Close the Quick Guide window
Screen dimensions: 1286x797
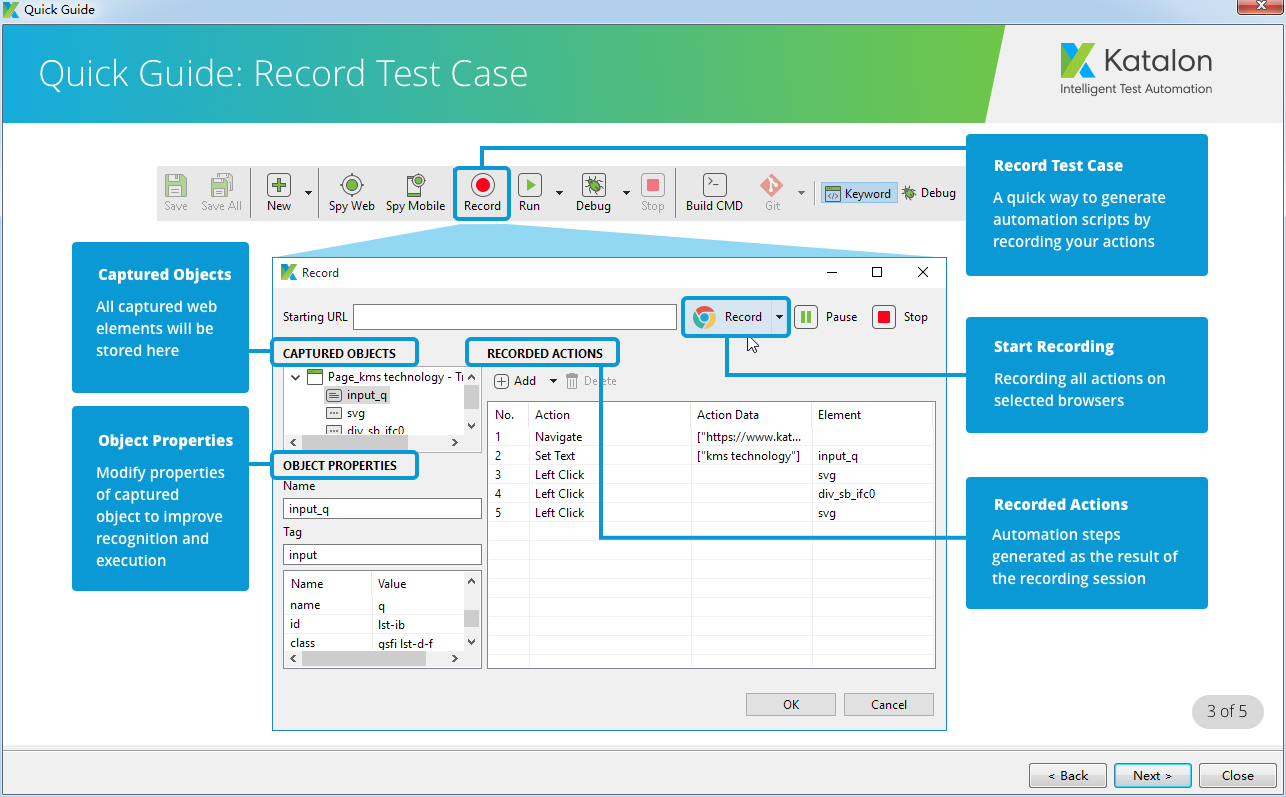[1259, 8]
